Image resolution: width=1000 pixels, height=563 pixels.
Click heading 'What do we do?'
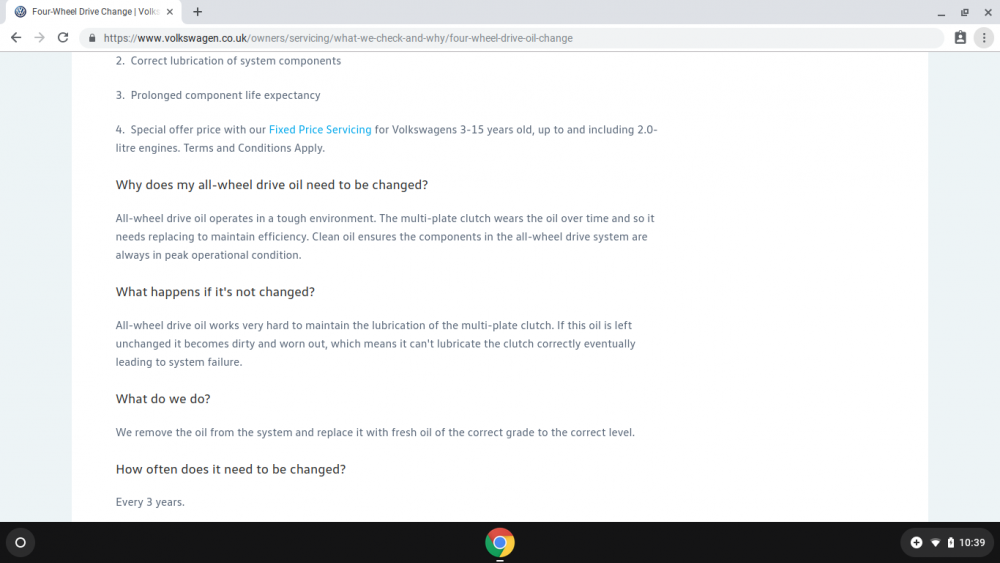point(163,399)
